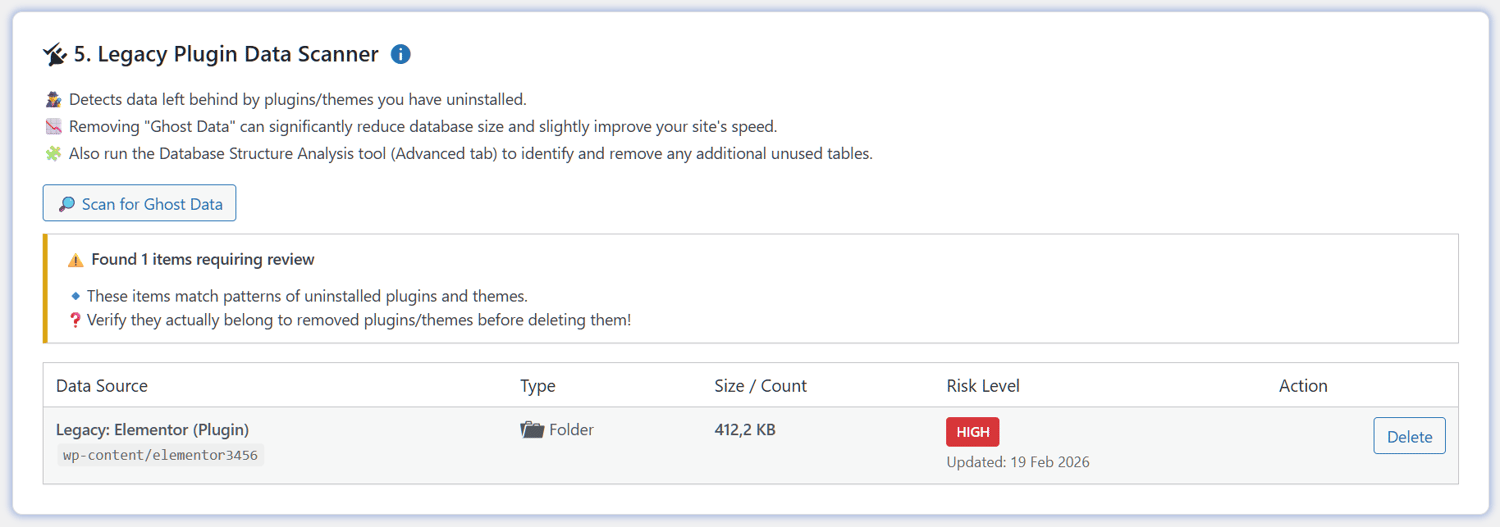1500x527 pixels.
Task: Click the red HIGH risk badge
Action: (973, 432)
